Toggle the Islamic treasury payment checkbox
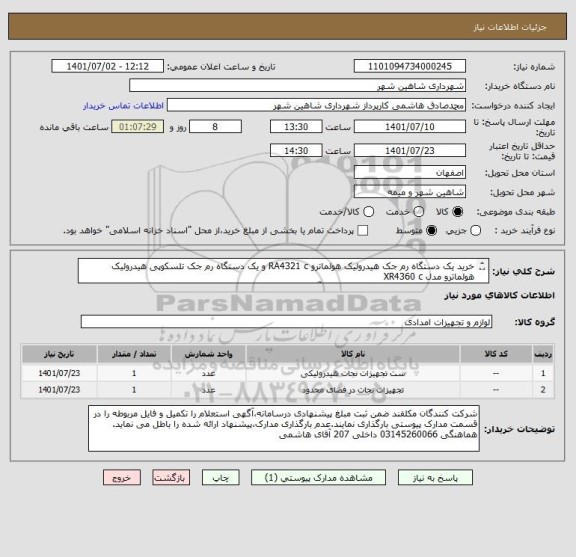 tap(363, 231)
